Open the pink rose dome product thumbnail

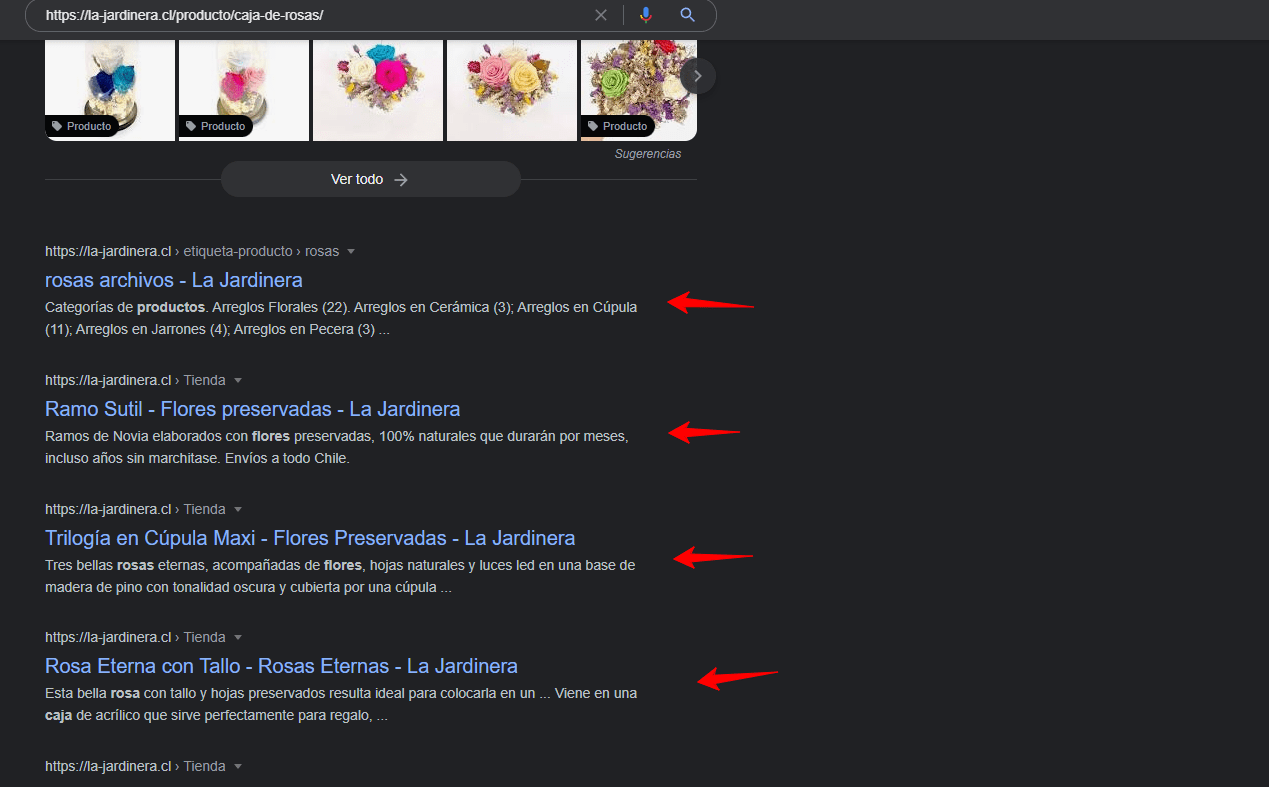point(244,90)
